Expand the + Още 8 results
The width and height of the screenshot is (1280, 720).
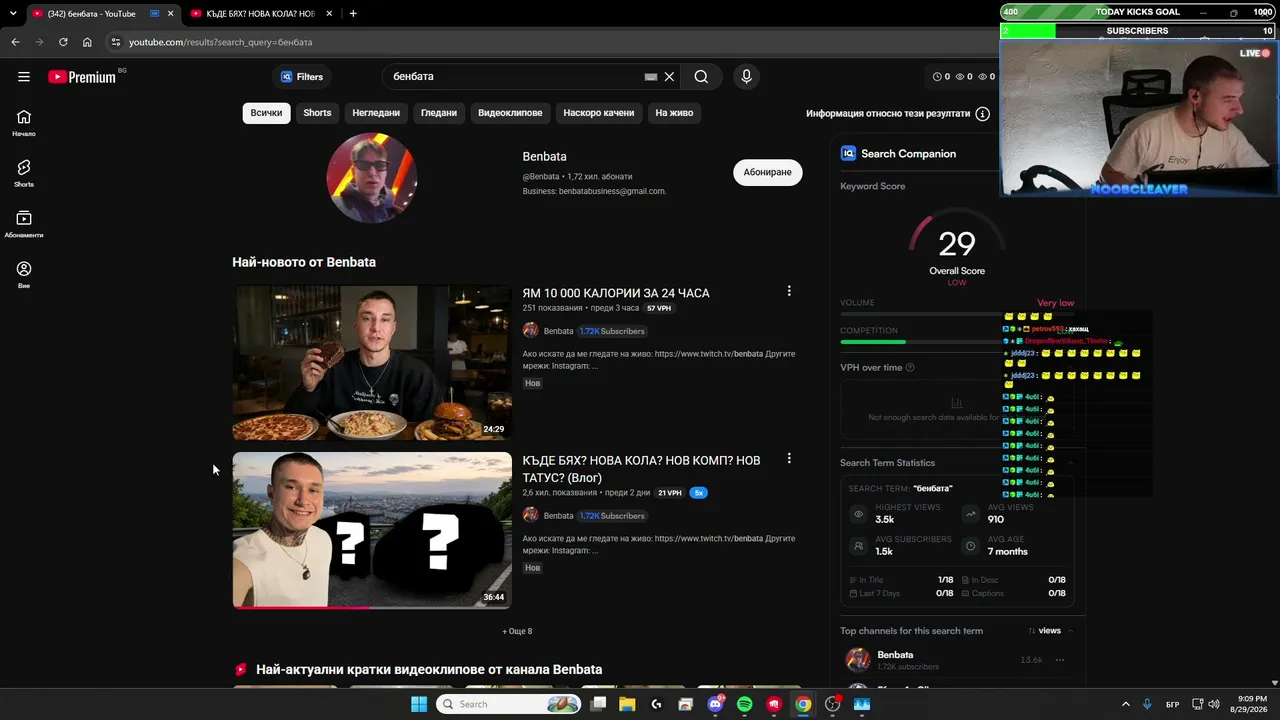(x=517, y=631)
